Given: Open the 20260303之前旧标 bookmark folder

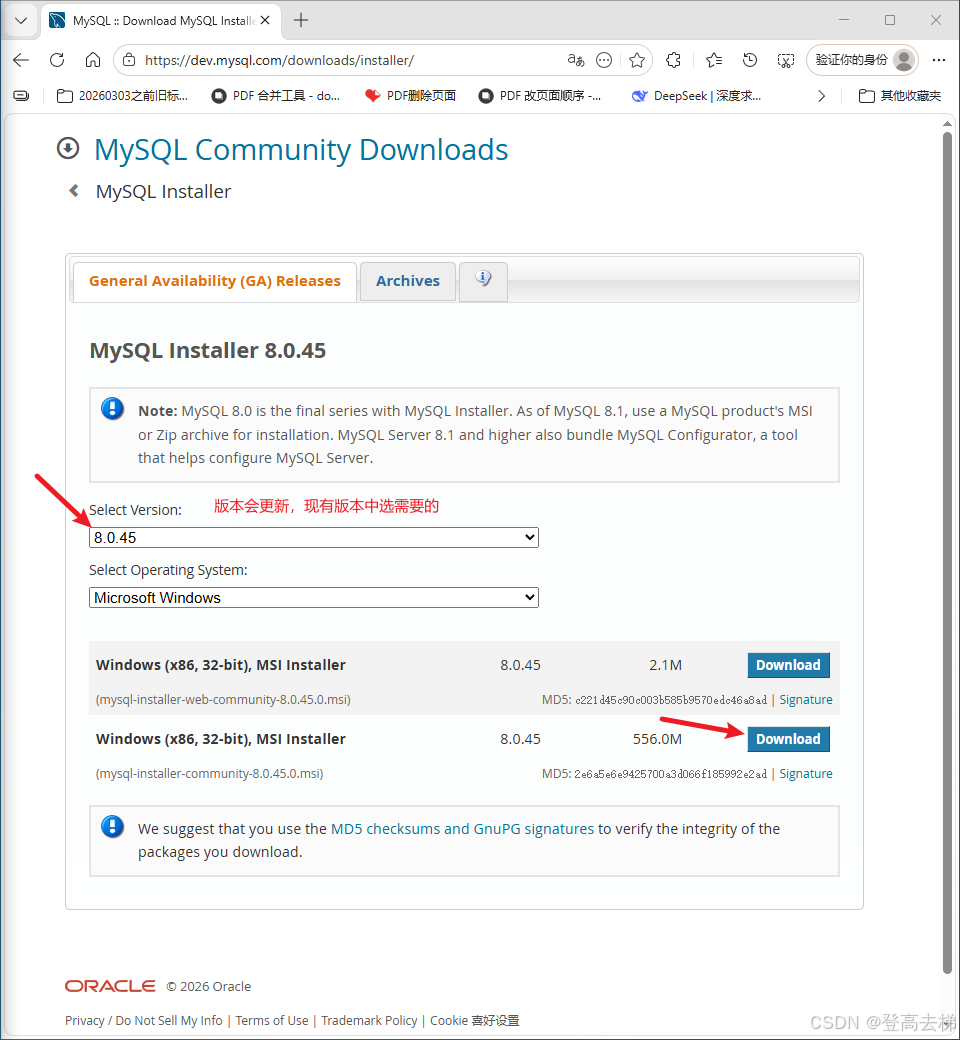Looking at the screenshot, I should pyautogui.click(x=122, y=96).
